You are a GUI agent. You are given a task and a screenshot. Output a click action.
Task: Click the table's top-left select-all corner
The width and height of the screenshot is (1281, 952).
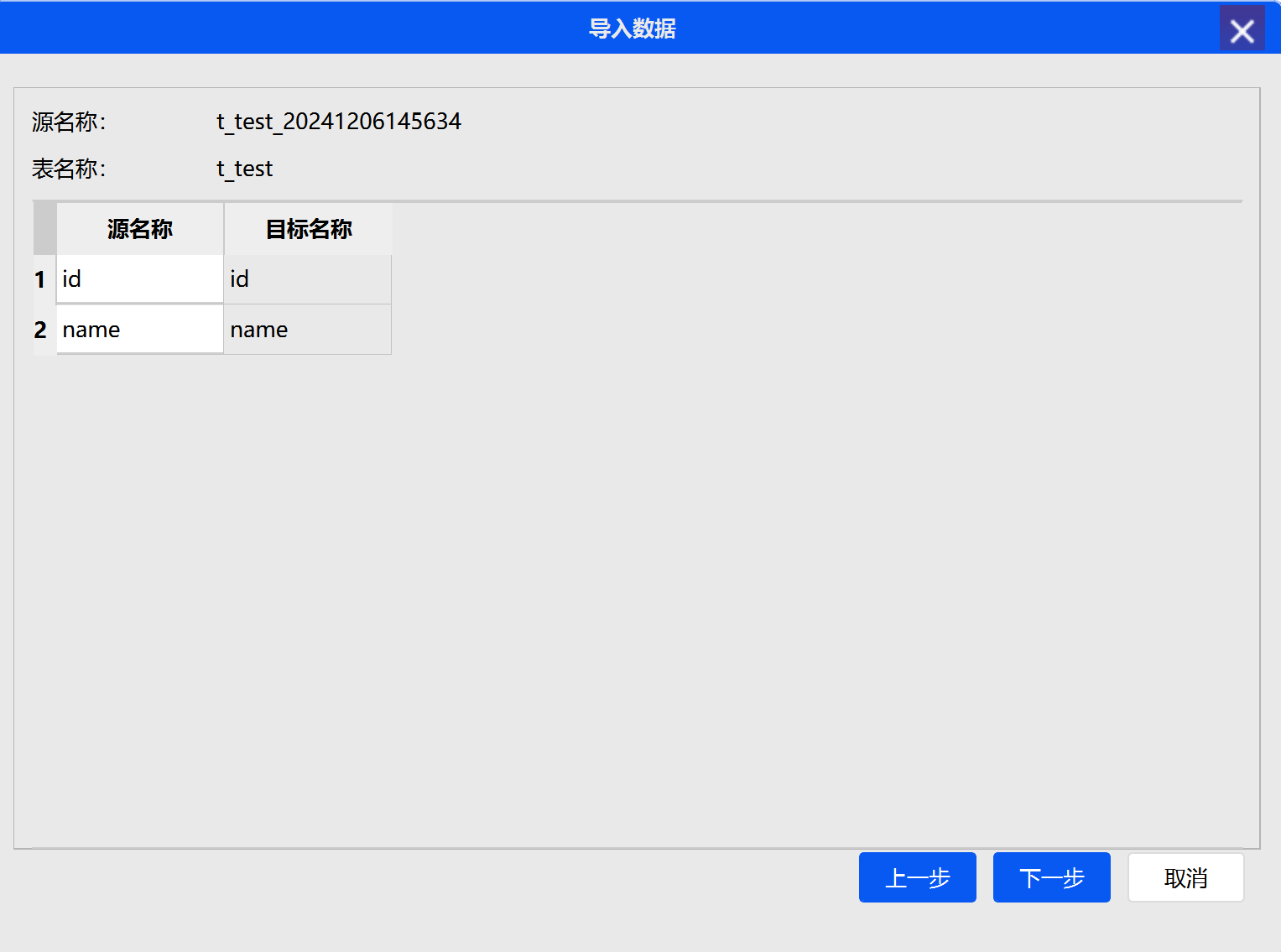[44, 229]
